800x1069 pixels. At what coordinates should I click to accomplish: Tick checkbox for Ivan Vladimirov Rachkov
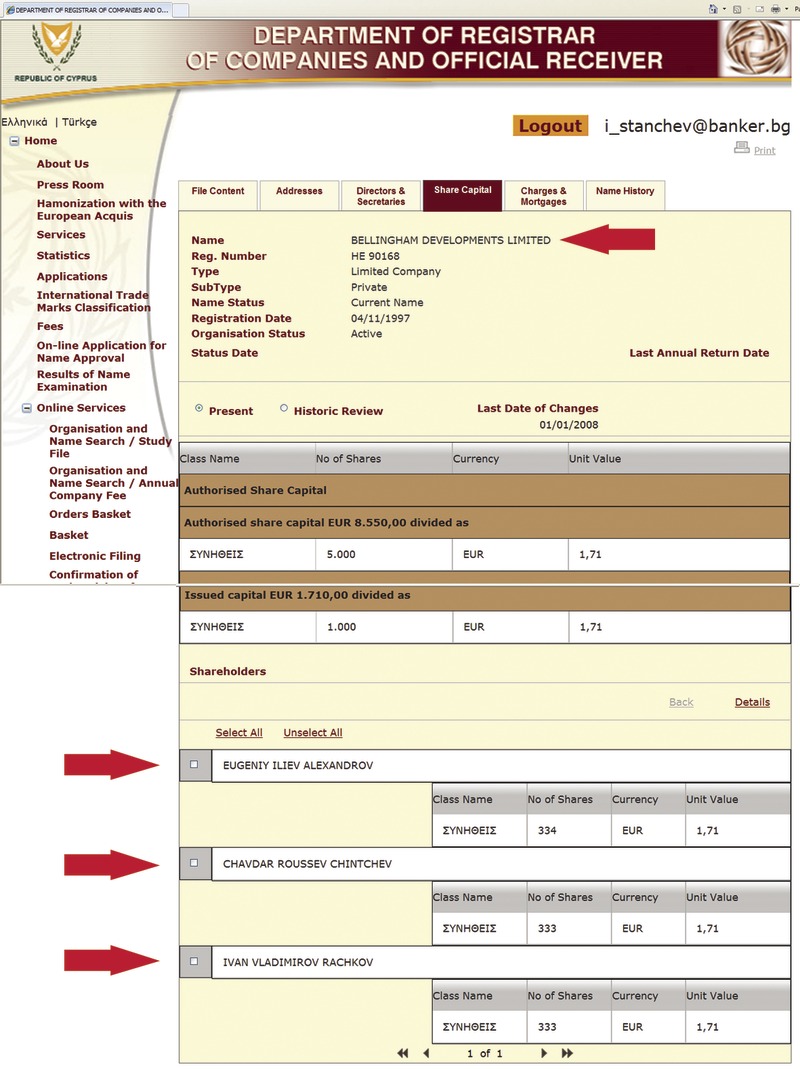click(194, 961)
